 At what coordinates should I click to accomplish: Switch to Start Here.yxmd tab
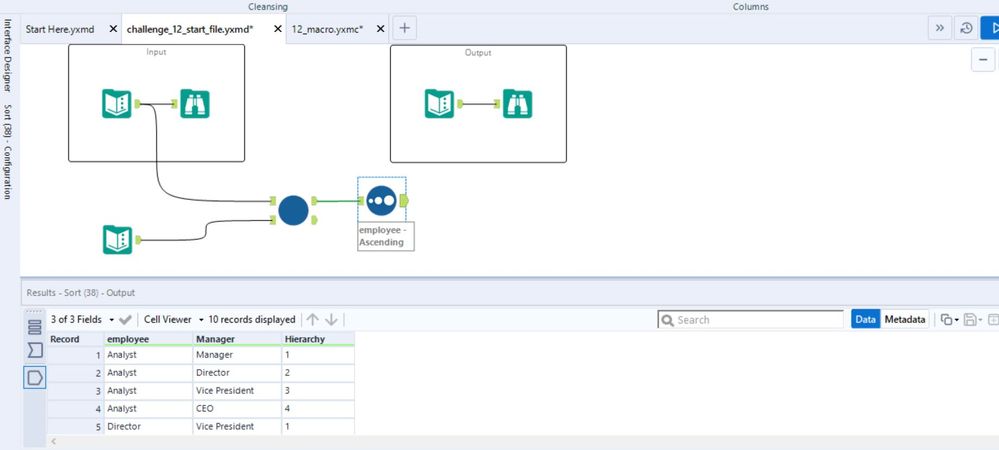click(x=61, y=29)
